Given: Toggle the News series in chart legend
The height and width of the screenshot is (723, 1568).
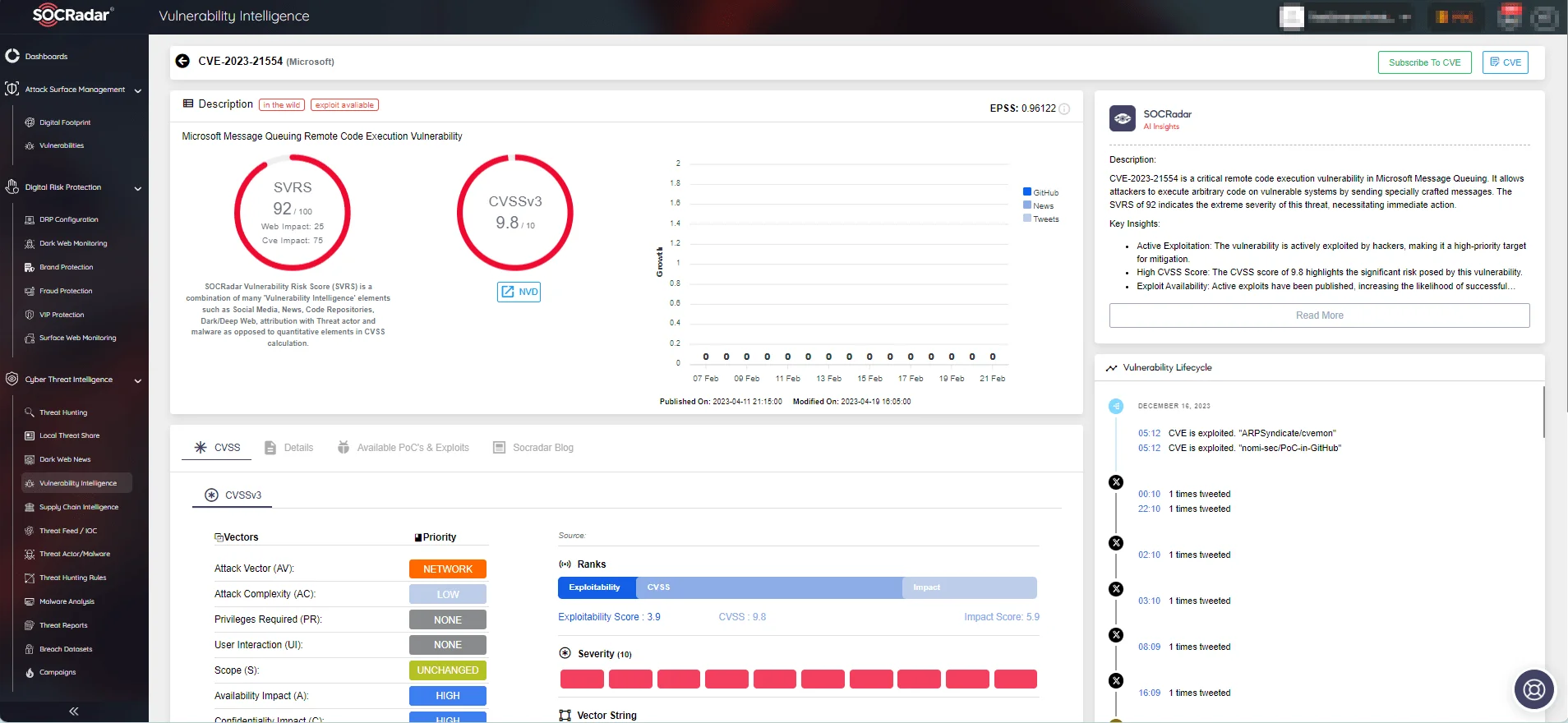Looking at the screenshot, I should click(x=1039, y=205).
